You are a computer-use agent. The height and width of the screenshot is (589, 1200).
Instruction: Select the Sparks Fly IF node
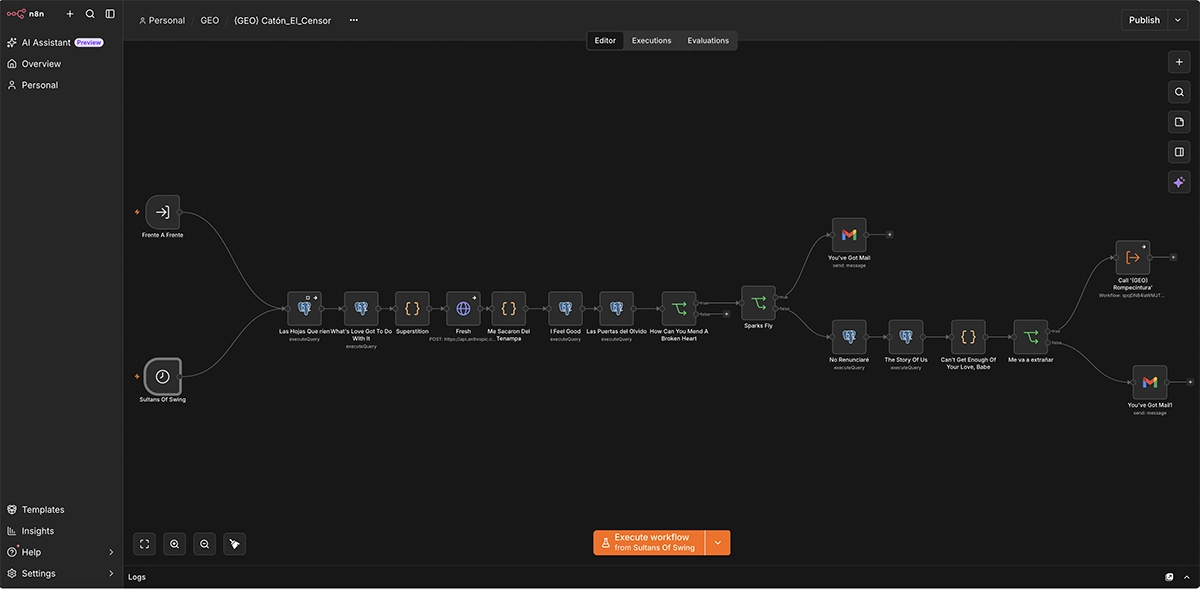point(758,303)
